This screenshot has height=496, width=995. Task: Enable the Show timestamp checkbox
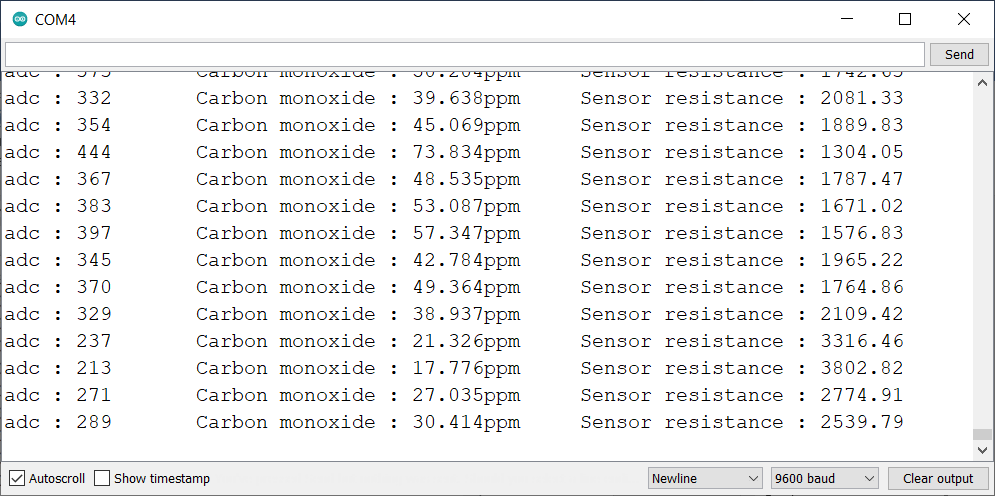point(102,478)
